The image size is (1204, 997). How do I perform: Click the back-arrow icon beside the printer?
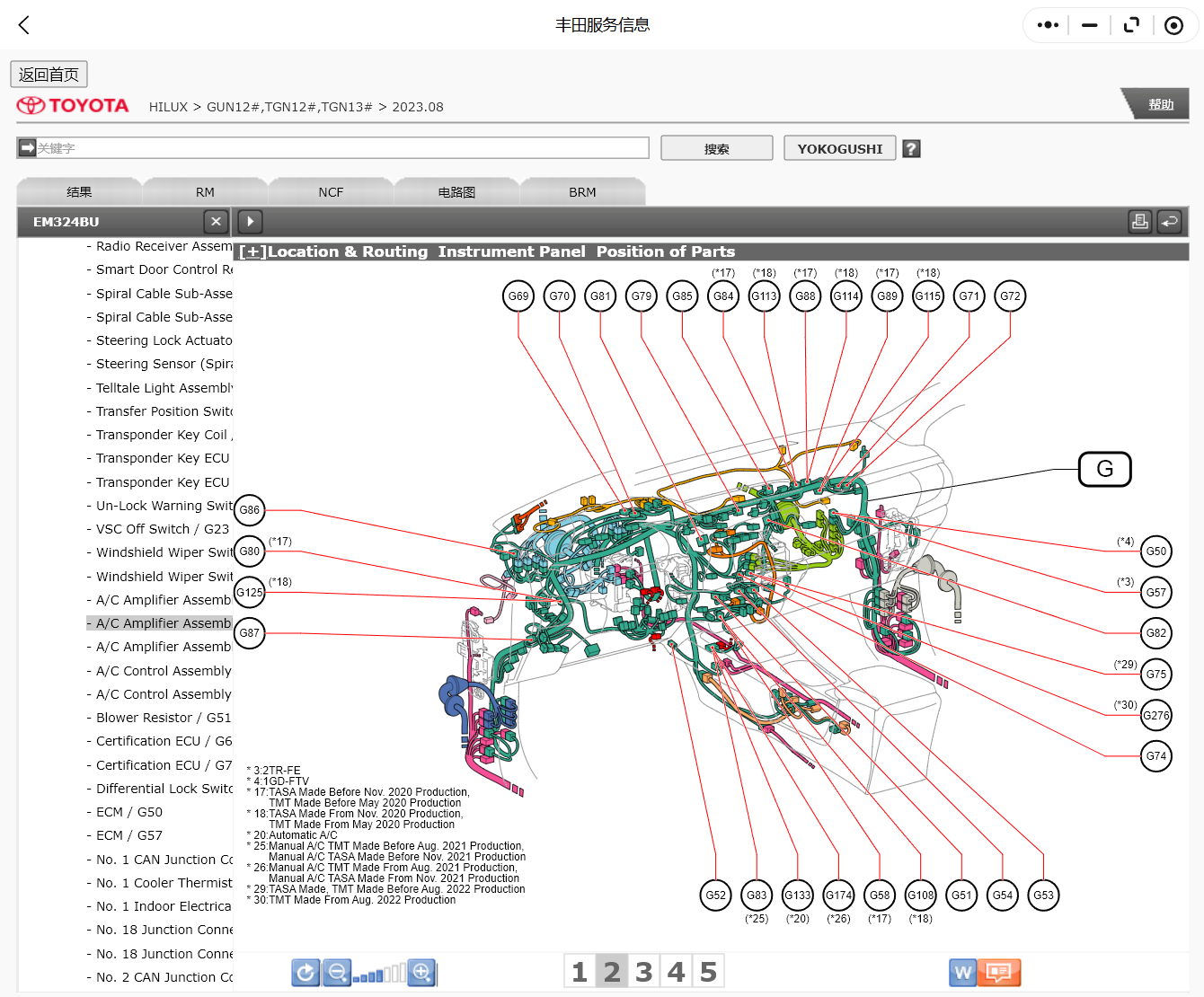tap(1170, 221)
